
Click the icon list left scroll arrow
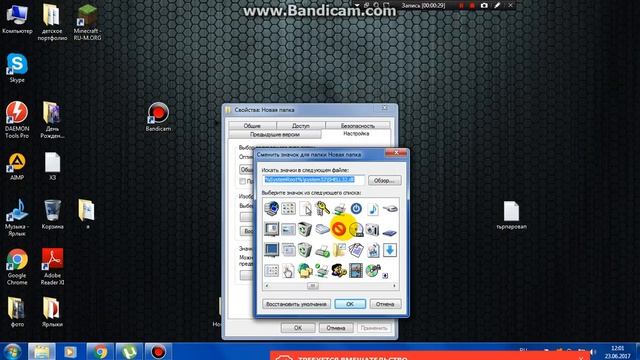click(x=267, y=286)
